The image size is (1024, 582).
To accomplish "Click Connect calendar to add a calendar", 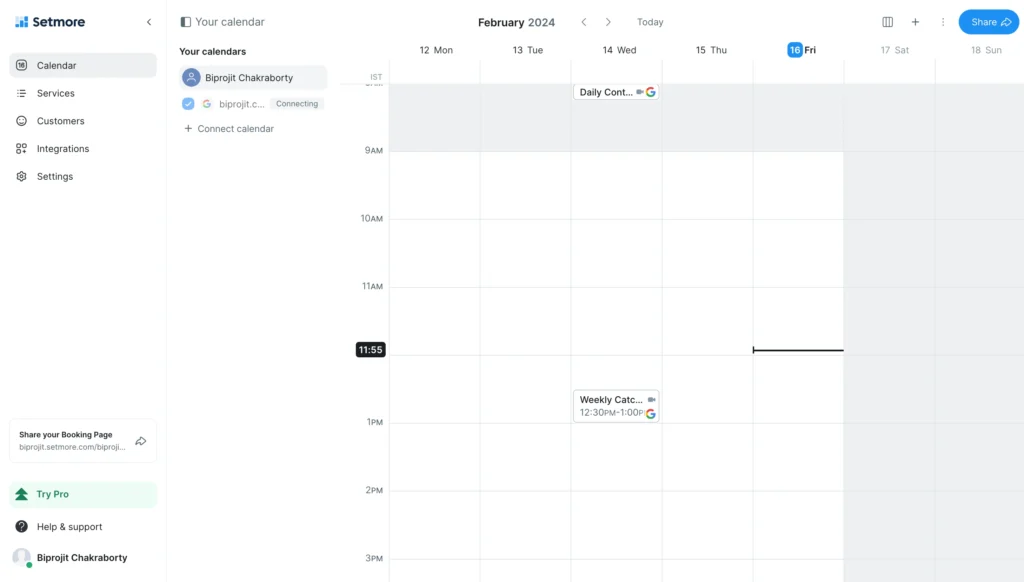I will click(x=229, y=128).
